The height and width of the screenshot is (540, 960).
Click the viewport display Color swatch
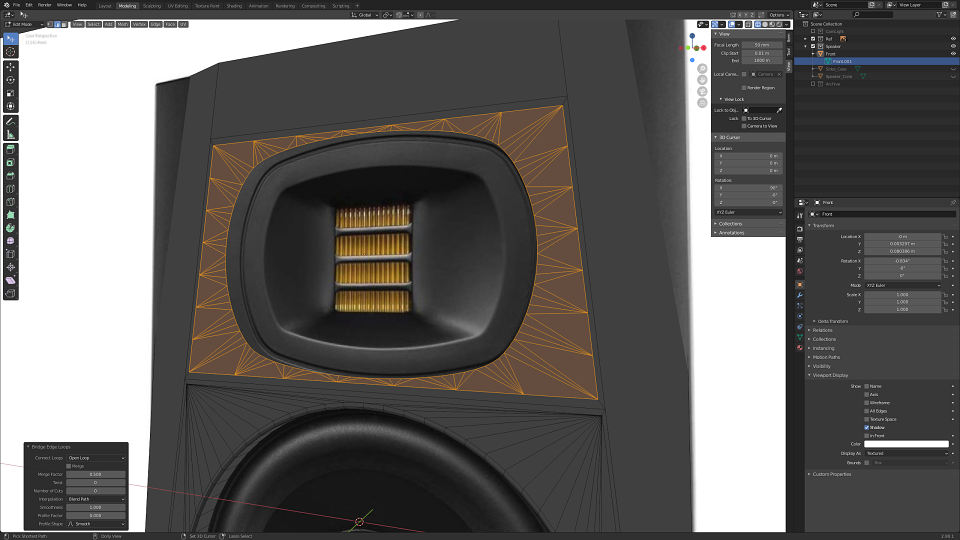[x=907, y=444]
